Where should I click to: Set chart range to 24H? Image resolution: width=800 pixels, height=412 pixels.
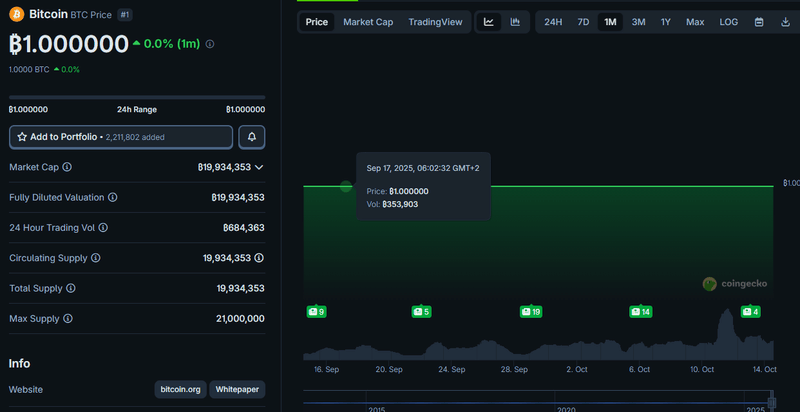click(x=553, y=22)
